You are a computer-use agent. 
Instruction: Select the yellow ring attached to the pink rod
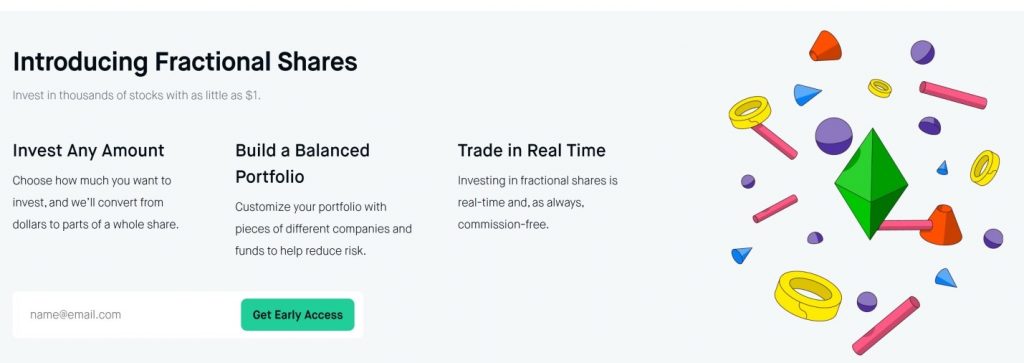point(750,112)
